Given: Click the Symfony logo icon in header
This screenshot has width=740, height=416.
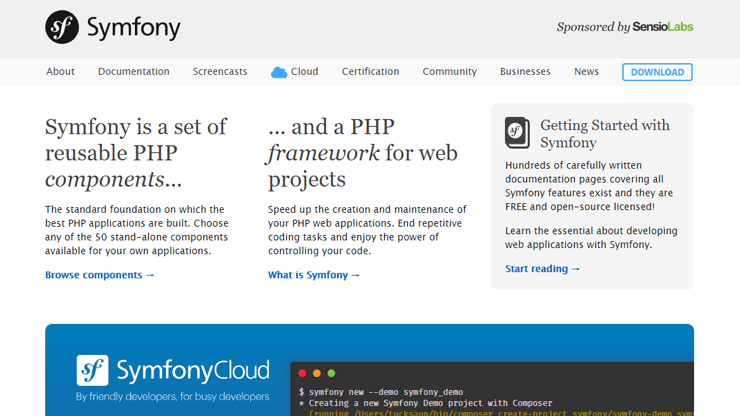Looking at the screenshot, I should (62, 27).
